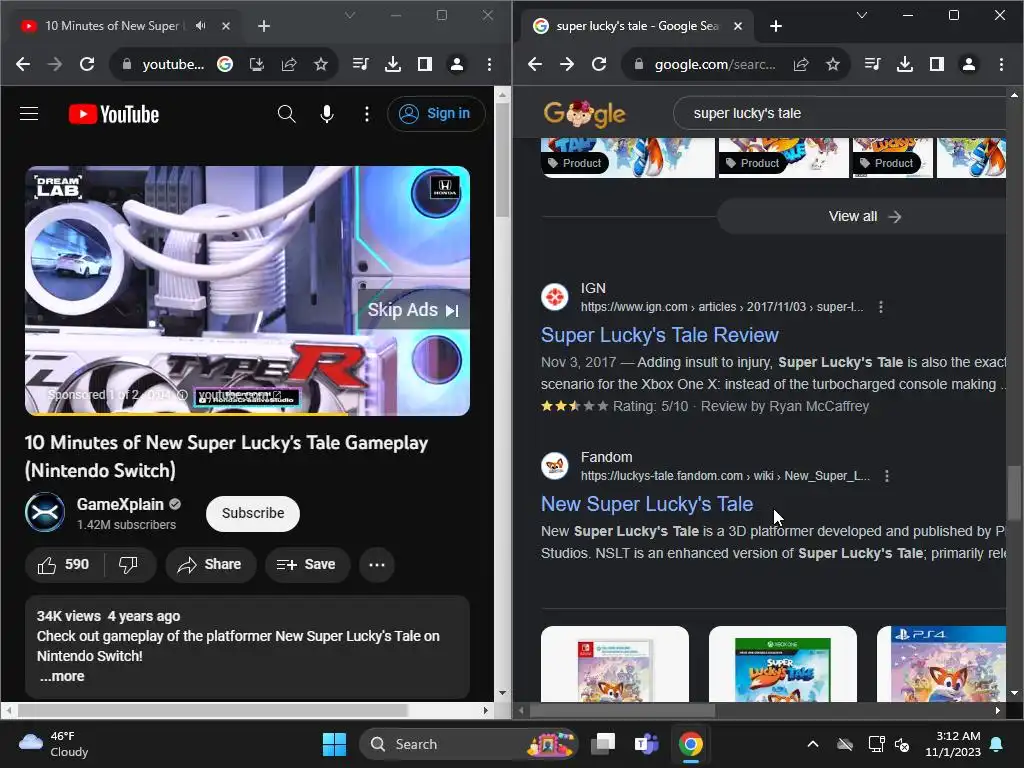Click taskbar Search box

click(468, 744)
